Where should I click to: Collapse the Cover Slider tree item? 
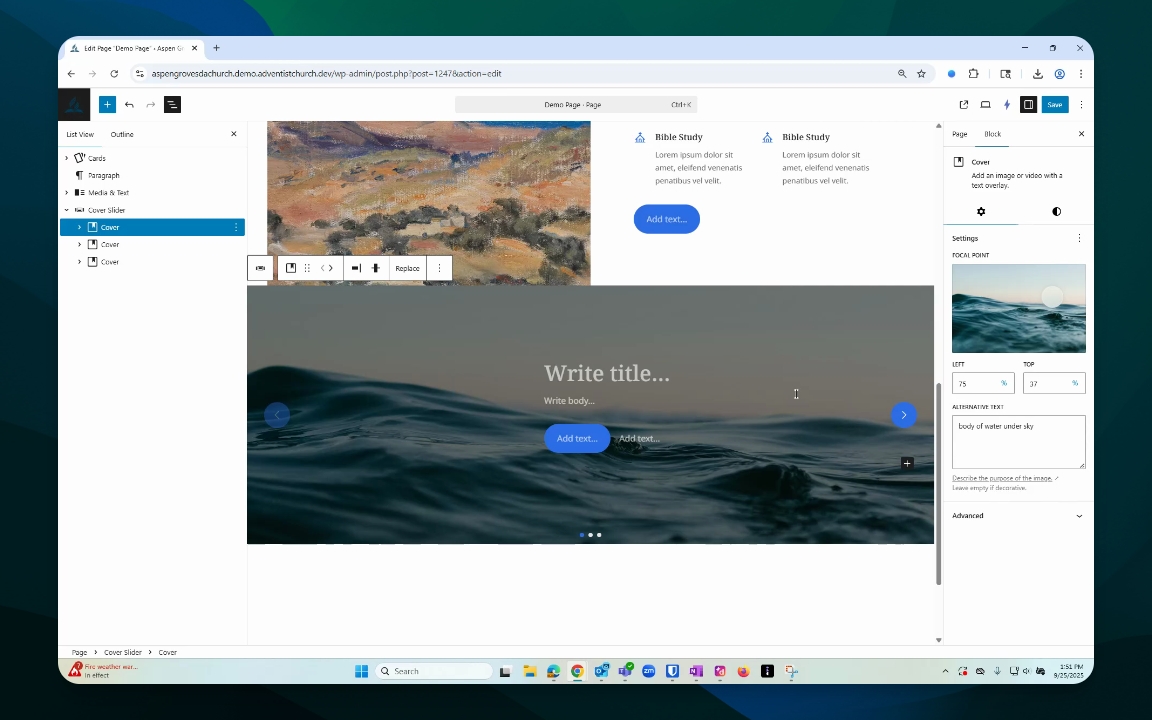point(67,210)
